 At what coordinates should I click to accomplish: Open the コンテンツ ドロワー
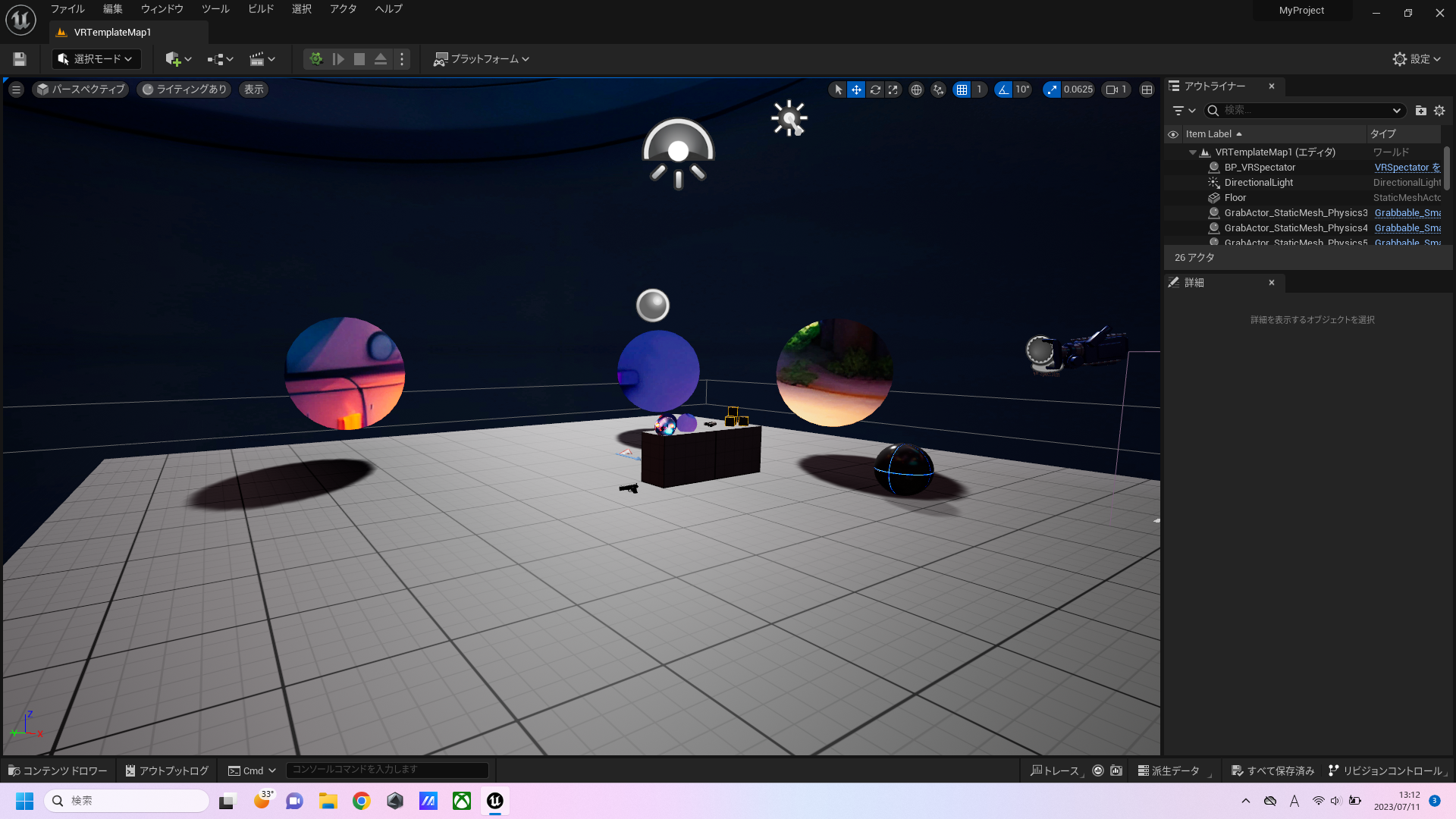[58, 770]
